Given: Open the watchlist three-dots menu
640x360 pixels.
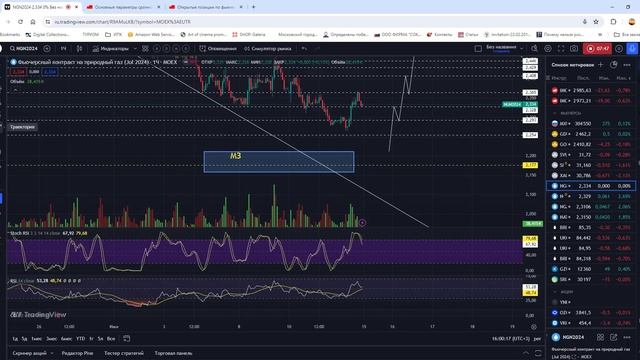Looking at the screenshot, I should (627, 64).
